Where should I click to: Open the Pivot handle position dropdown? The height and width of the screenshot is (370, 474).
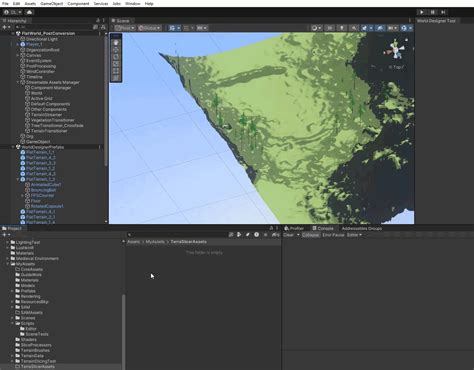point(125,28)
